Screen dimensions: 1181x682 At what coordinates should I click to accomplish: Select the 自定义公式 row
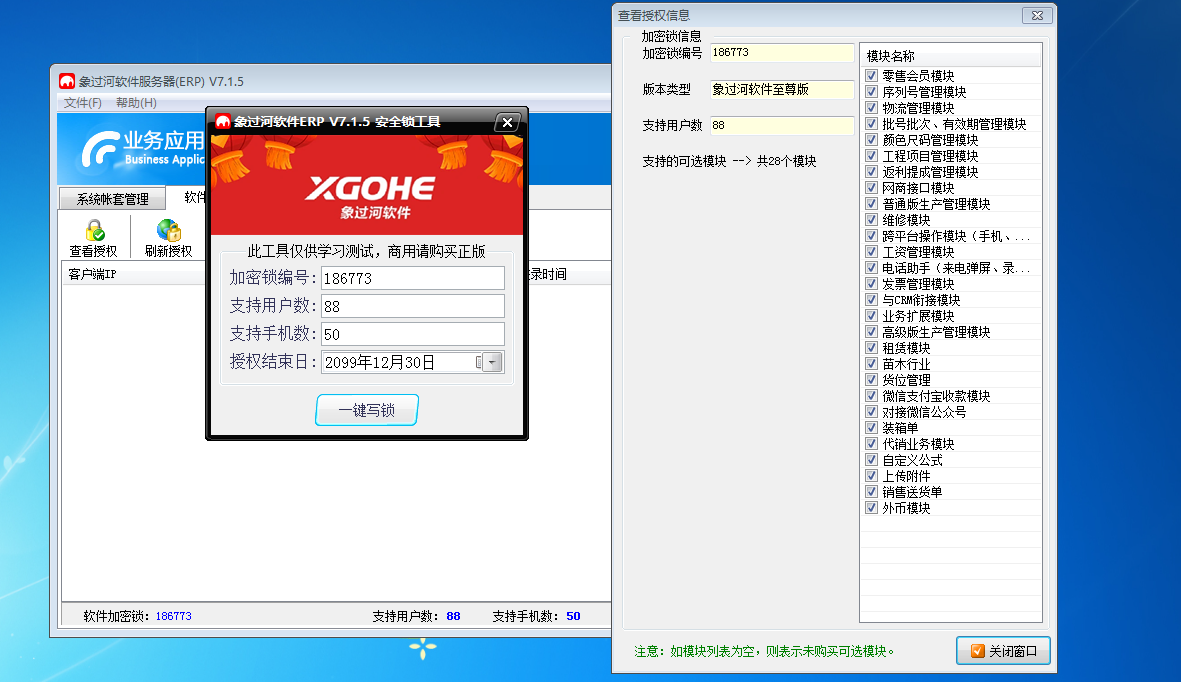point(951,460)
